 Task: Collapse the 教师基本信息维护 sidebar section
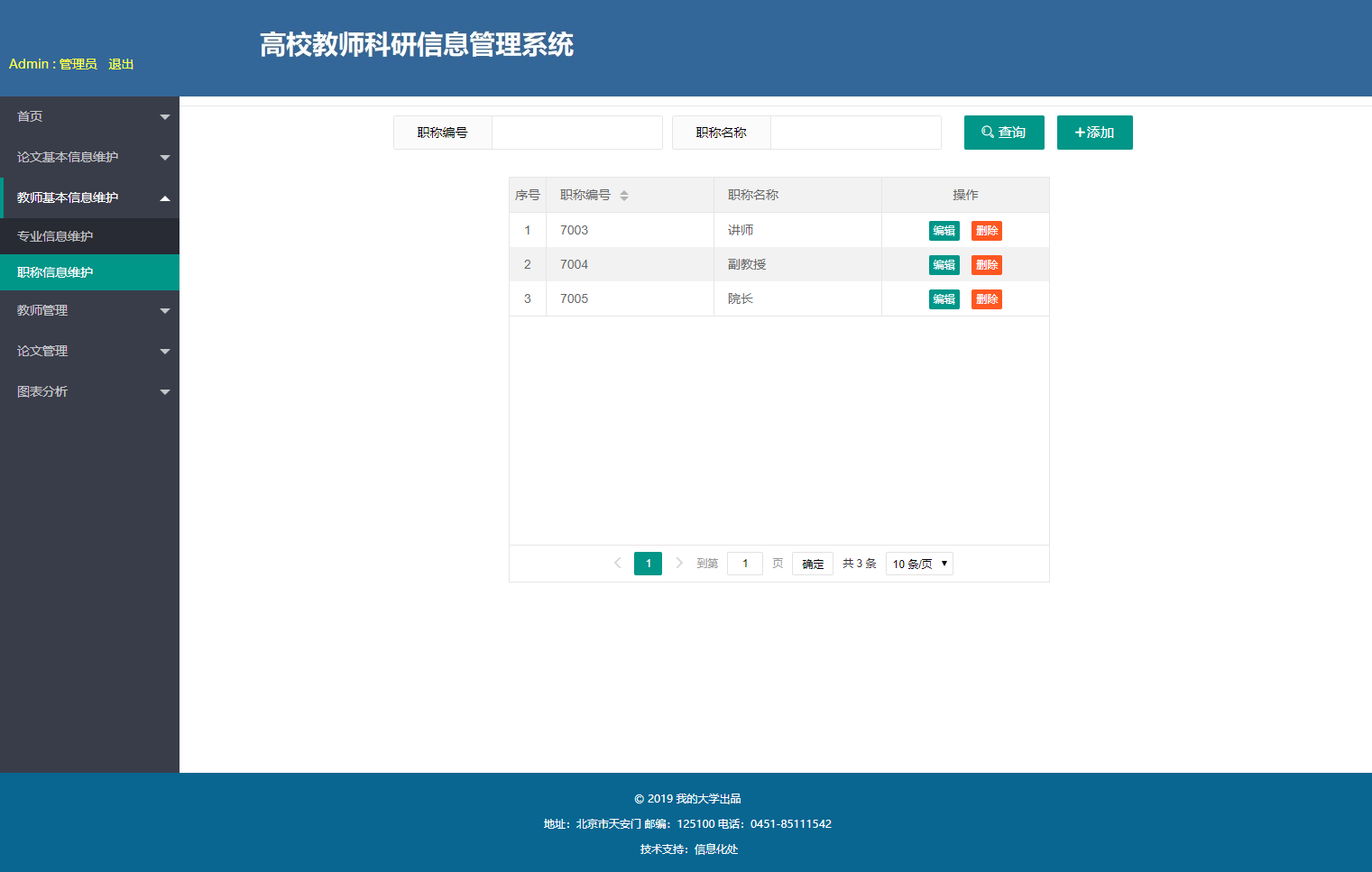tap(90, 197)
